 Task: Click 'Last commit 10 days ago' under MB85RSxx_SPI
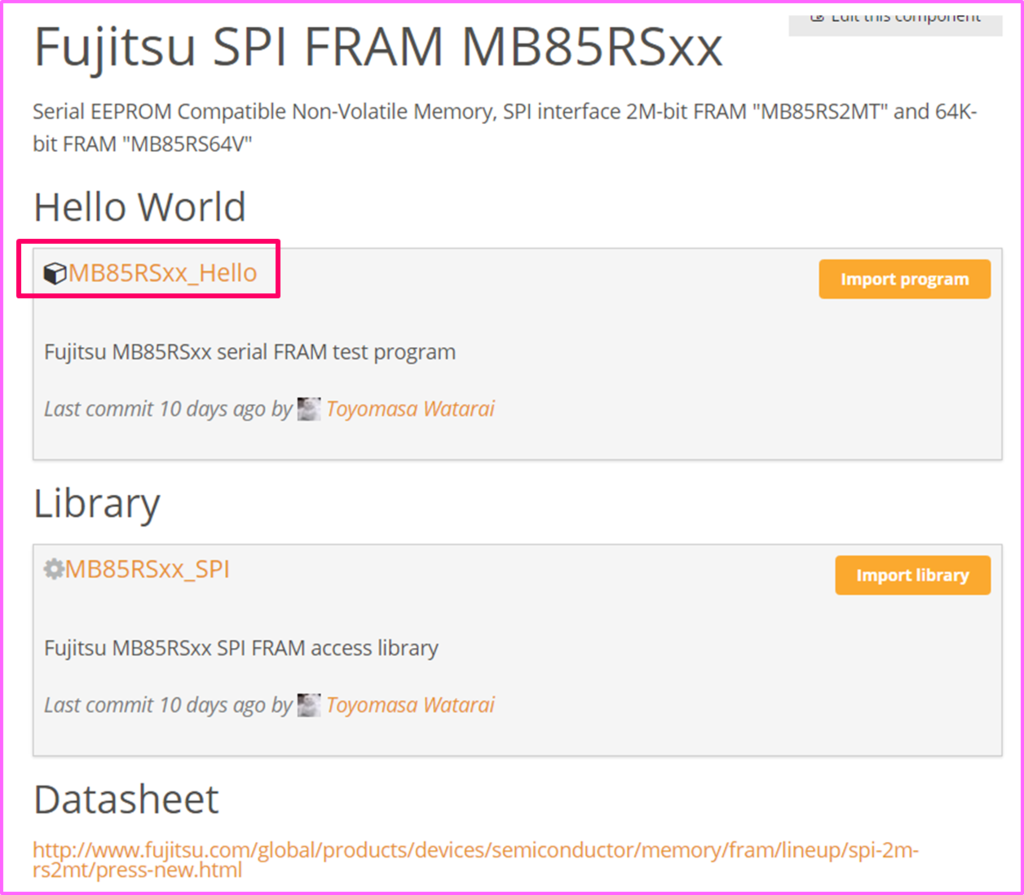click(x=155, y=705)
